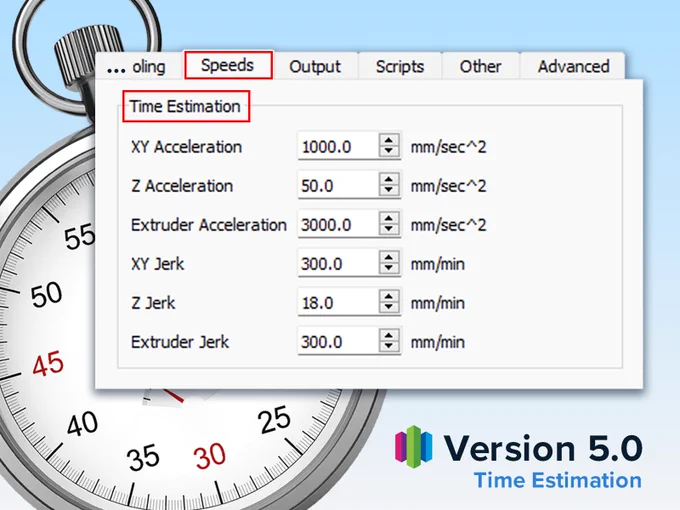Viewport: 680px width, 510px height.
Task: Decrease Extruder Acceleration with down arrow
Action: pyautogui.click(x=389, y=230)
